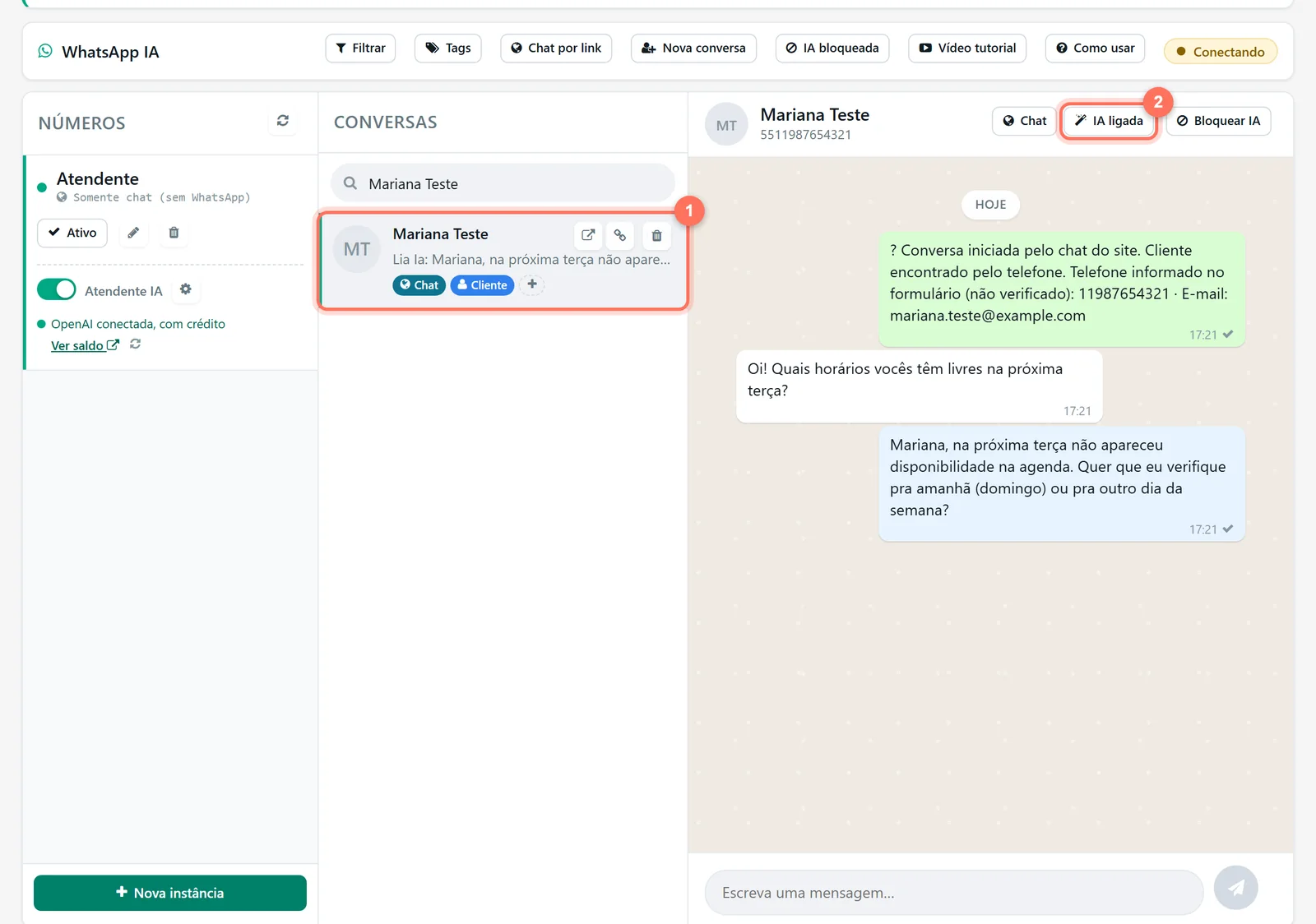The height and width of the screenshot is (924, 1316).
Task: Start a Nova conversa
Action: coord(693,49)
